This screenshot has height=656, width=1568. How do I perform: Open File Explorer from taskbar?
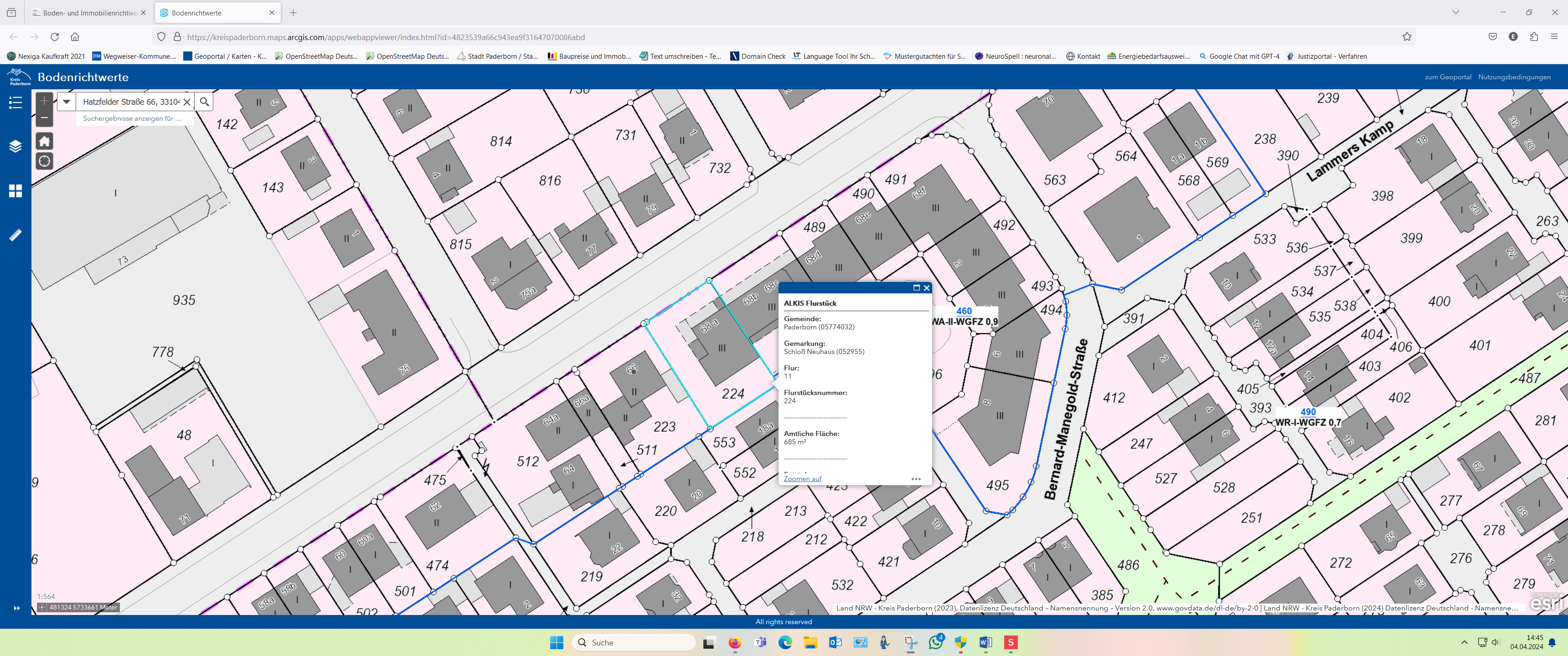(810, 642)
